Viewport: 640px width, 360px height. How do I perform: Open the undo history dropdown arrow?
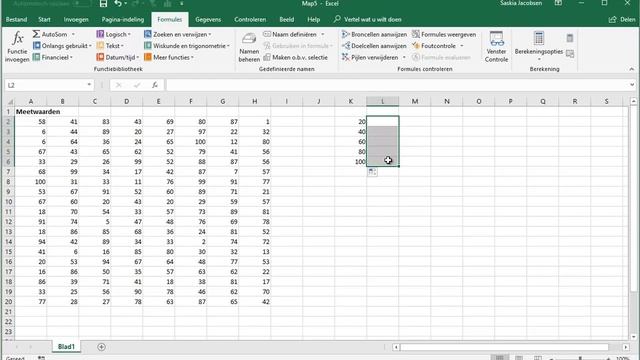pos(125,4)
